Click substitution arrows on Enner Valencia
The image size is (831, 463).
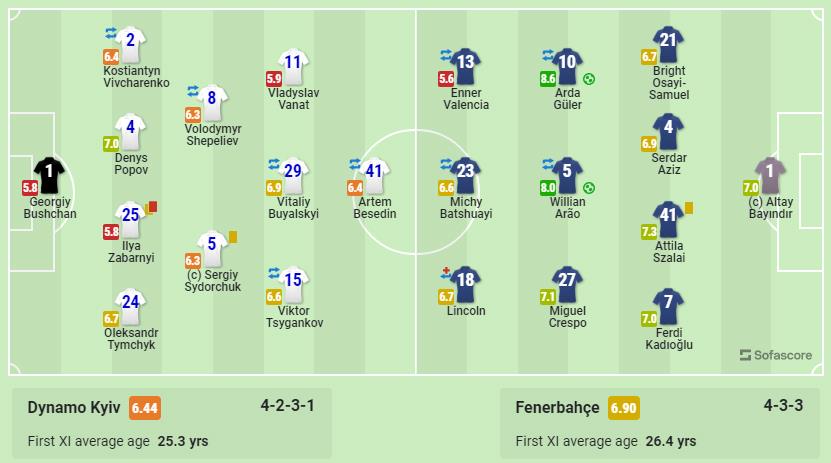446,55
